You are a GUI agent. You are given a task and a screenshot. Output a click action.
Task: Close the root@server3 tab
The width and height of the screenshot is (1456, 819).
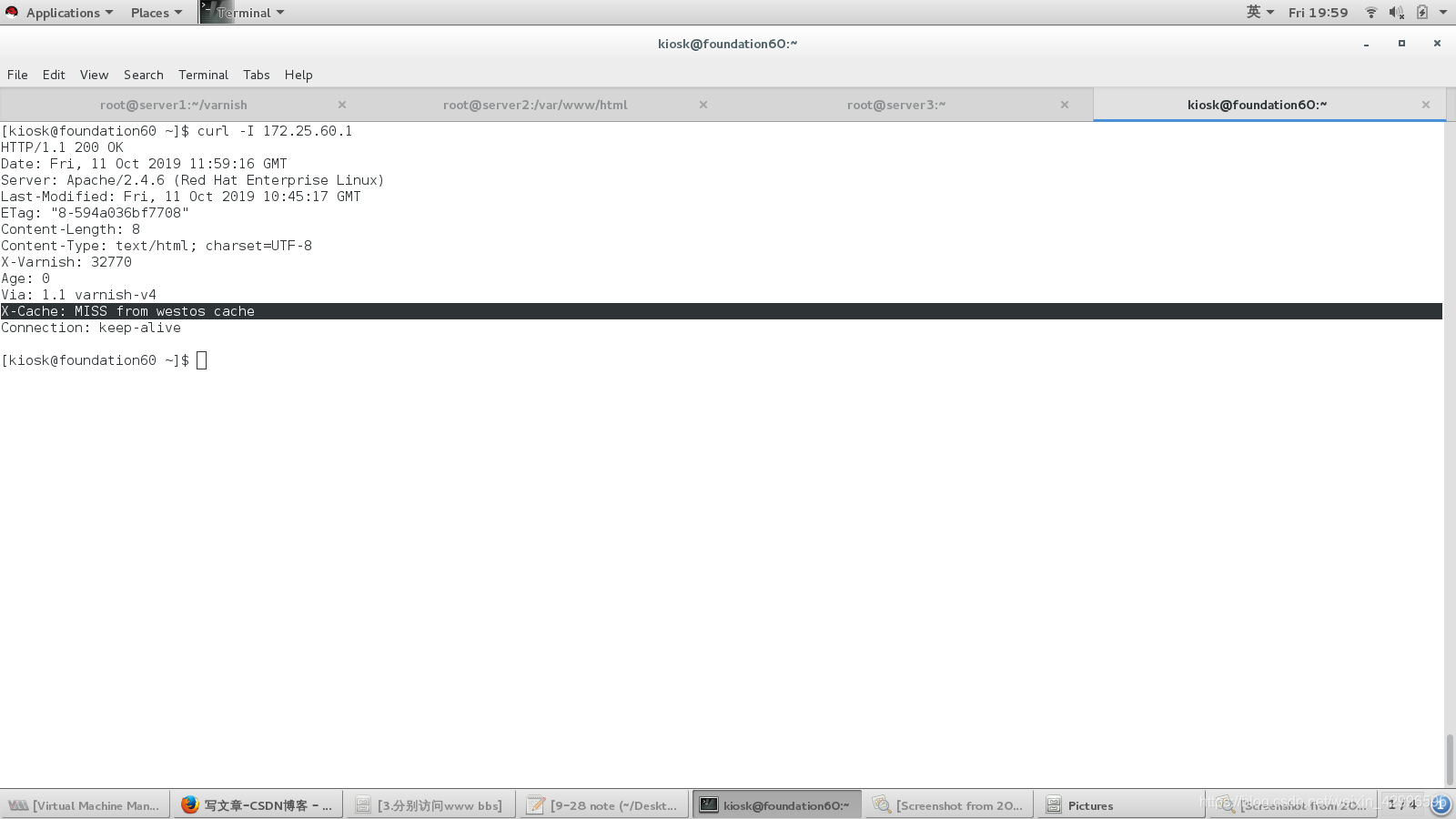click(1065, 105)
